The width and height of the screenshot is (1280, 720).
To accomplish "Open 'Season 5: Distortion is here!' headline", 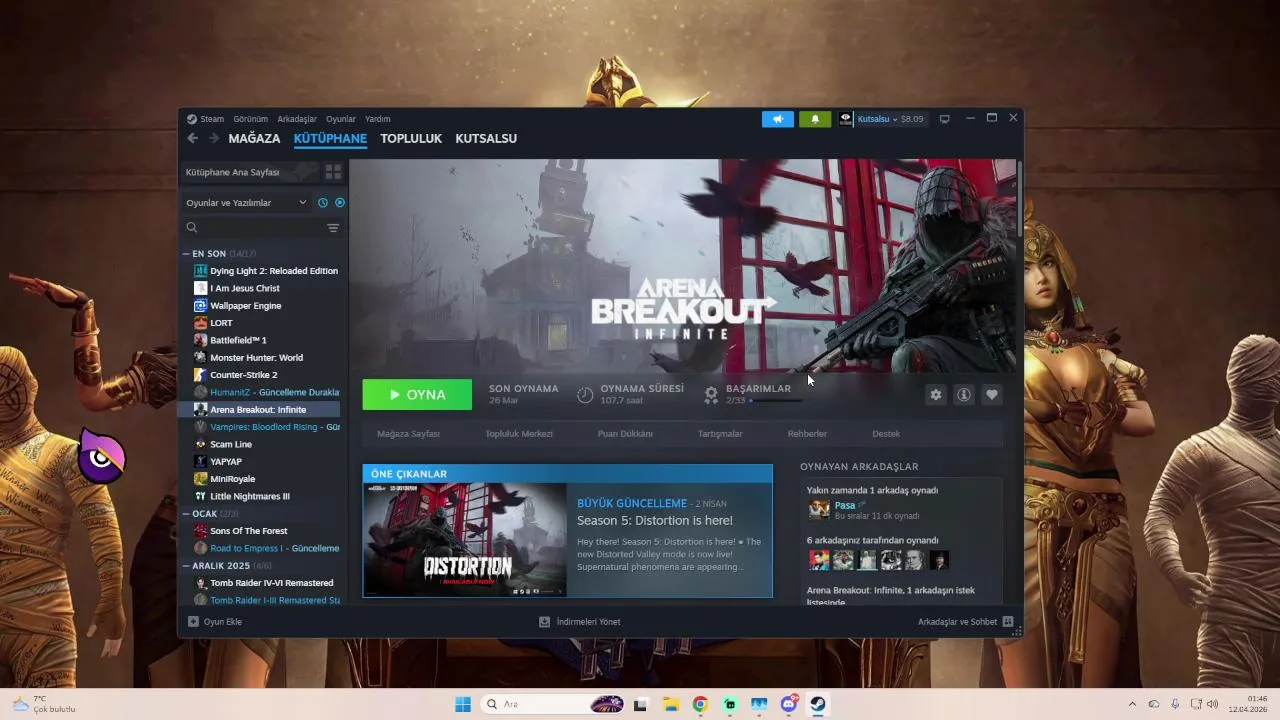I will tap(655, 521).
